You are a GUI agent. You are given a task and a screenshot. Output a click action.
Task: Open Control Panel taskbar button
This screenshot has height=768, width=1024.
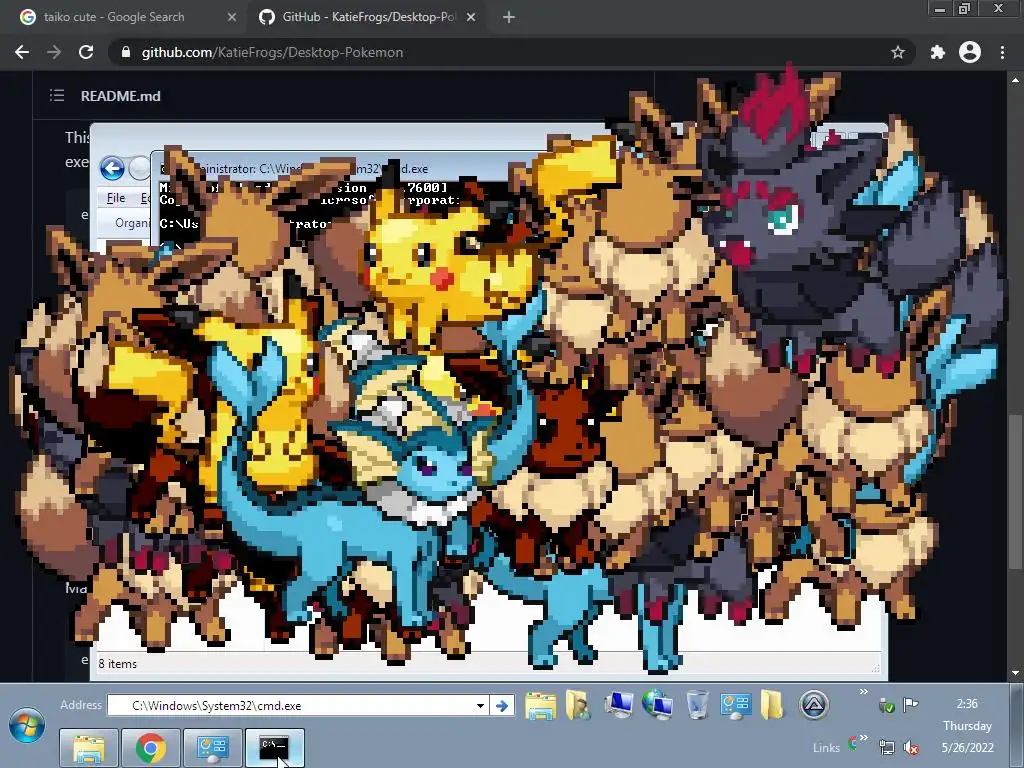click(x=213, y=748)
